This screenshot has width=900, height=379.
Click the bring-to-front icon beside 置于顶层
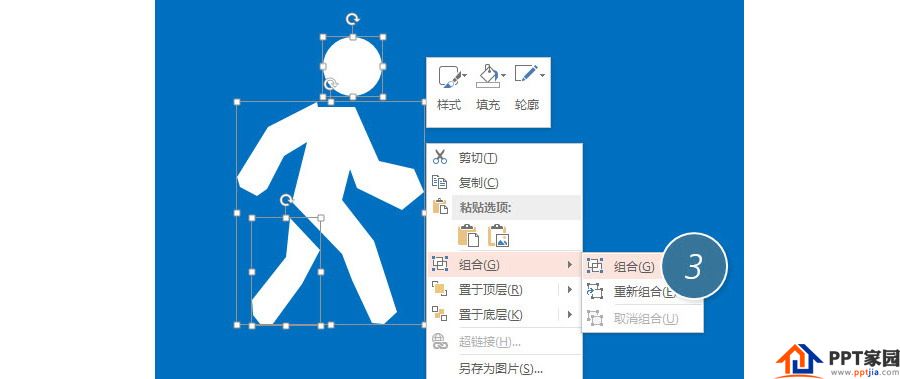click(x=440, y=289)
